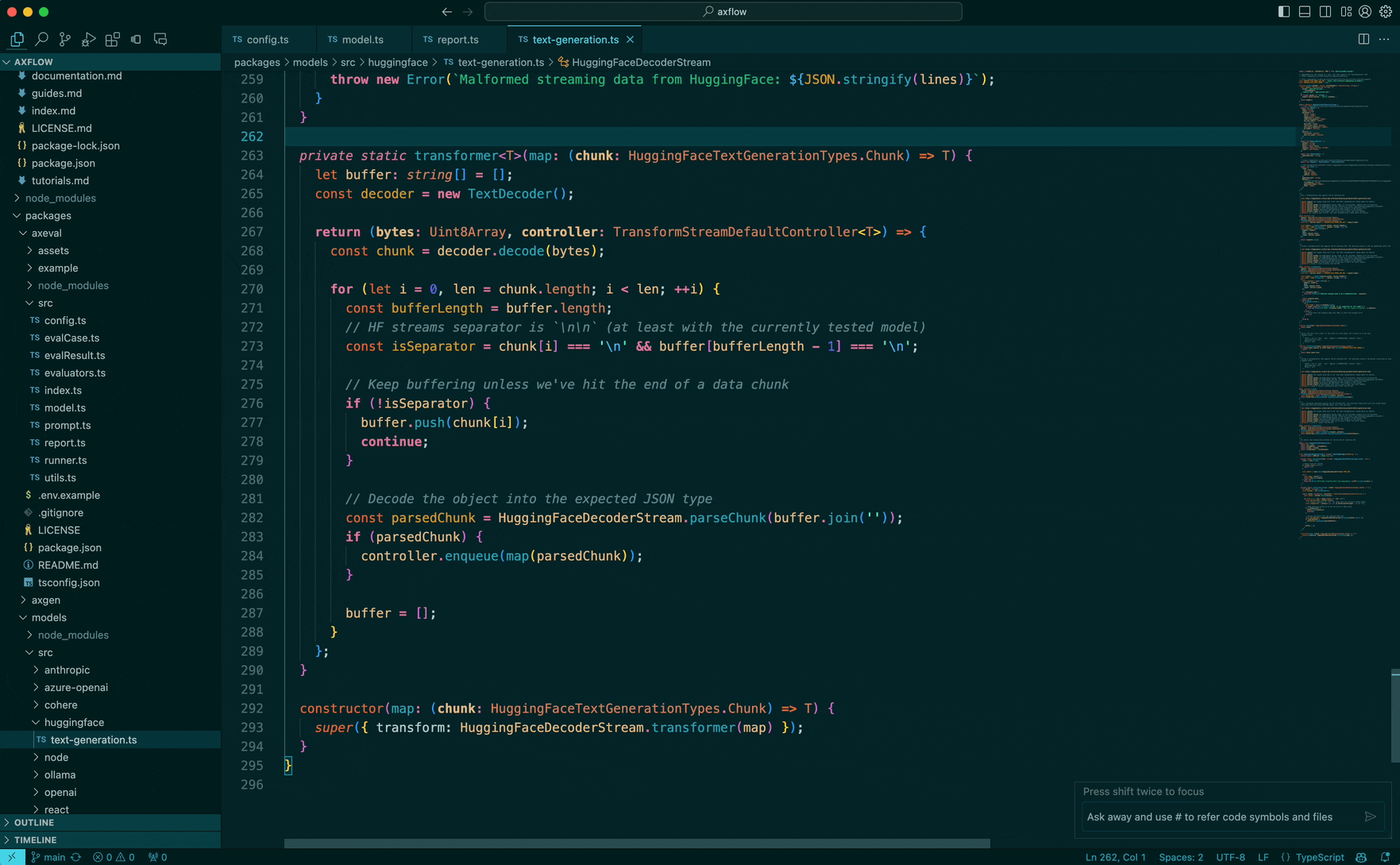Open the Run and Debug view
Image resolution: width=1400 pixels, height=865 pixels.
tap(89, 39)
